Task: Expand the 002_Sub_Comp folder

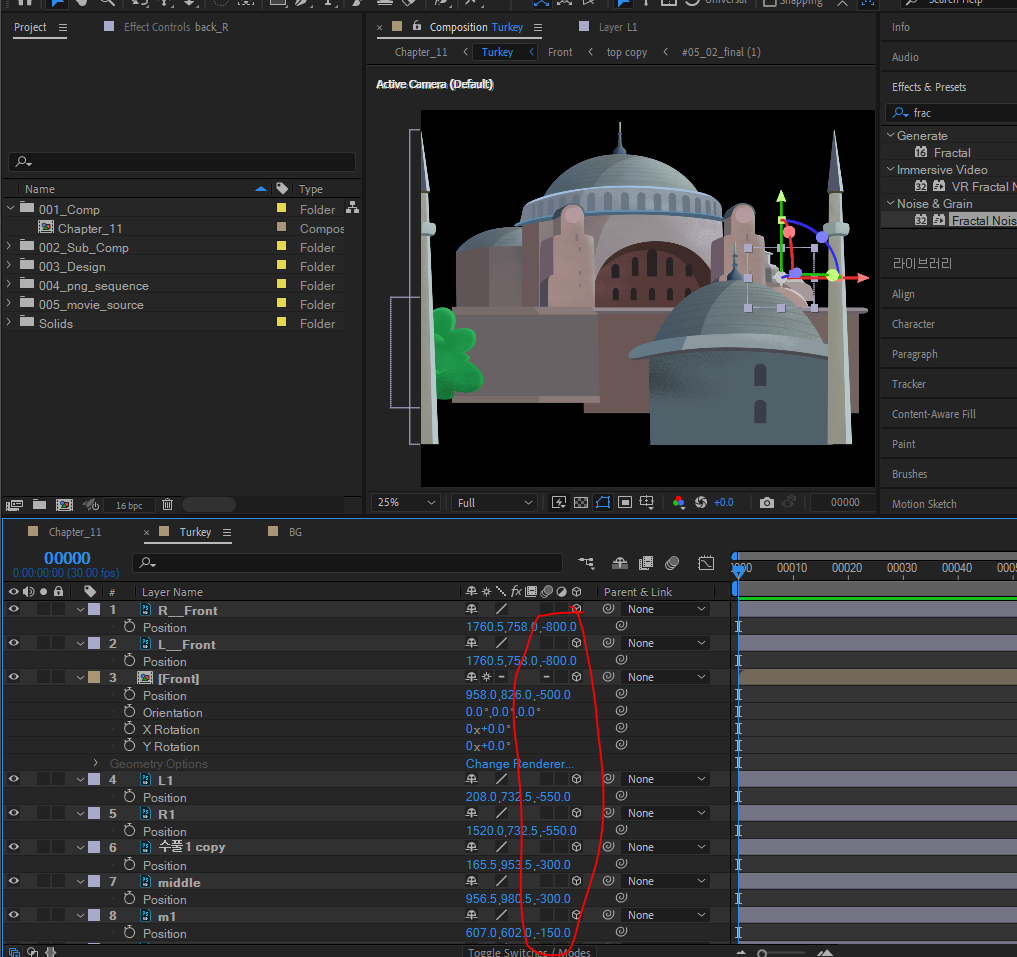Action: [x=8, y=247]
